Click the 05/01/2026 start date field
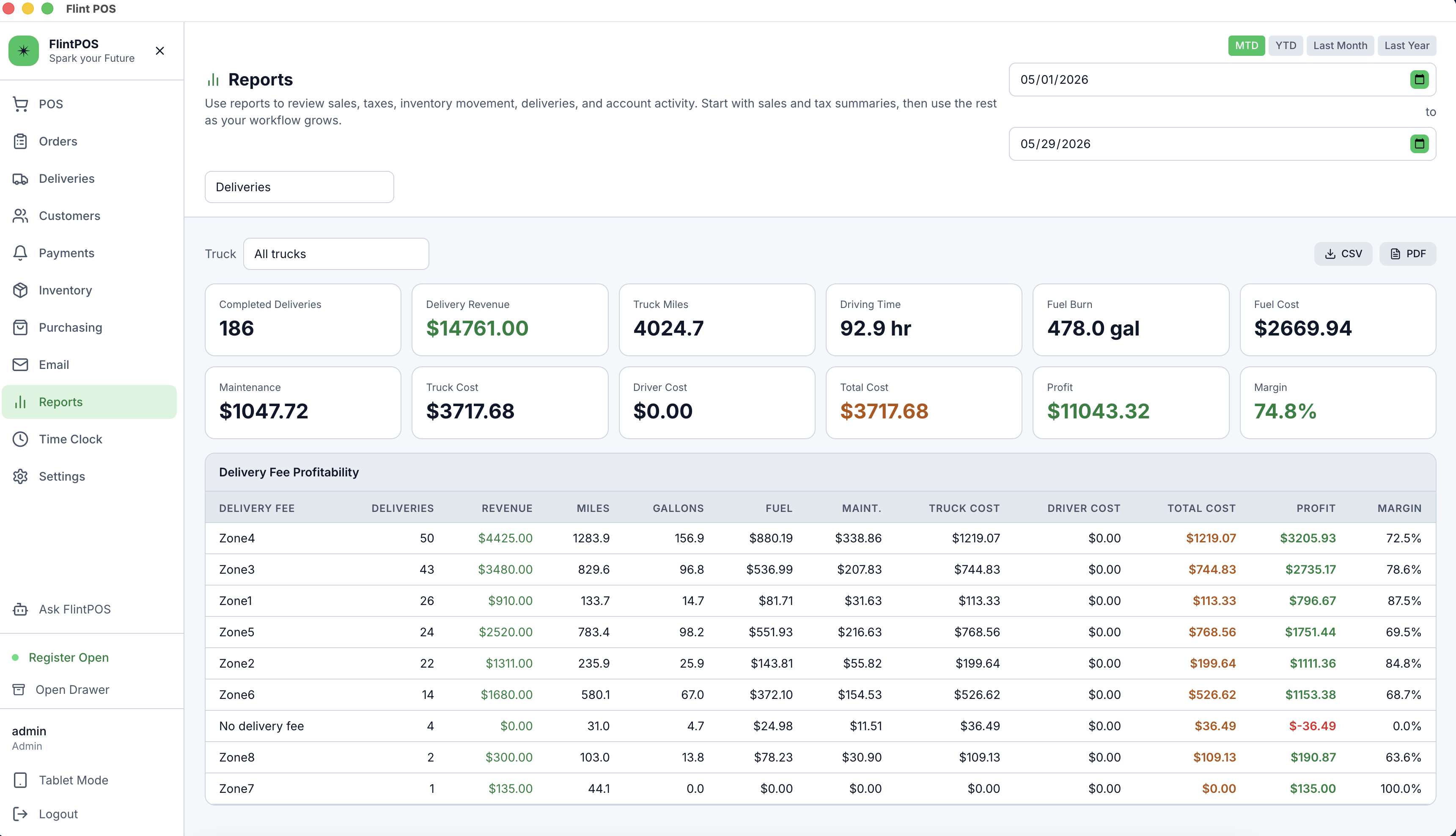Image resolution: width=1456 pixels, height=836 pixels. pyautogui.click(x=1222, y=79)
